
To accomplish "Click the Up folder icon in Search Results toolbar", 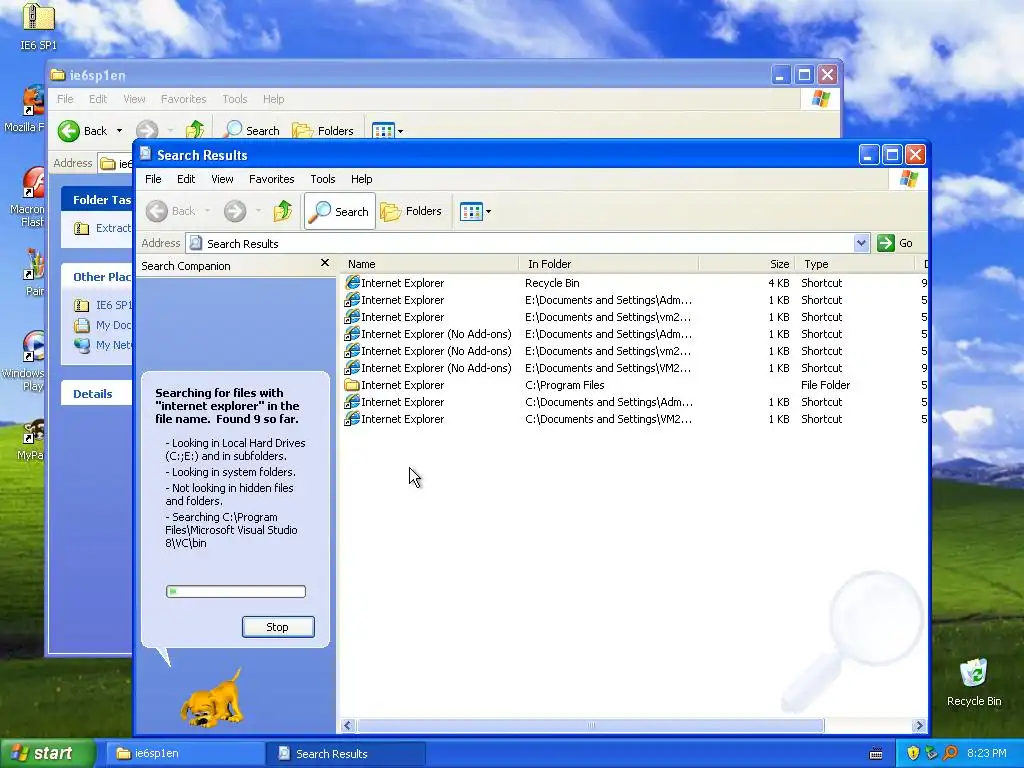I will click(283, 211).
